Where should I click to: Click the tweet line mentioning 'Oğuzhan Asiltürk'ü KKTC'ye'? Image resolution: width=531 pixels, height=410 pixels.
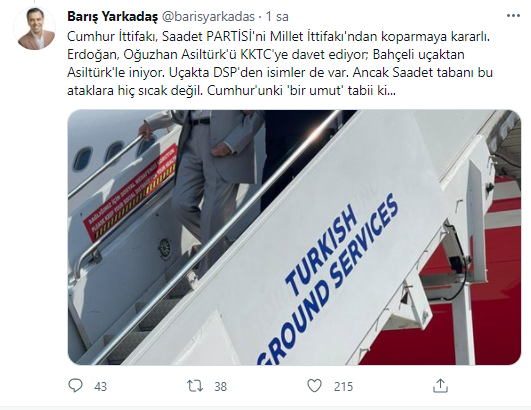(266, 55)
